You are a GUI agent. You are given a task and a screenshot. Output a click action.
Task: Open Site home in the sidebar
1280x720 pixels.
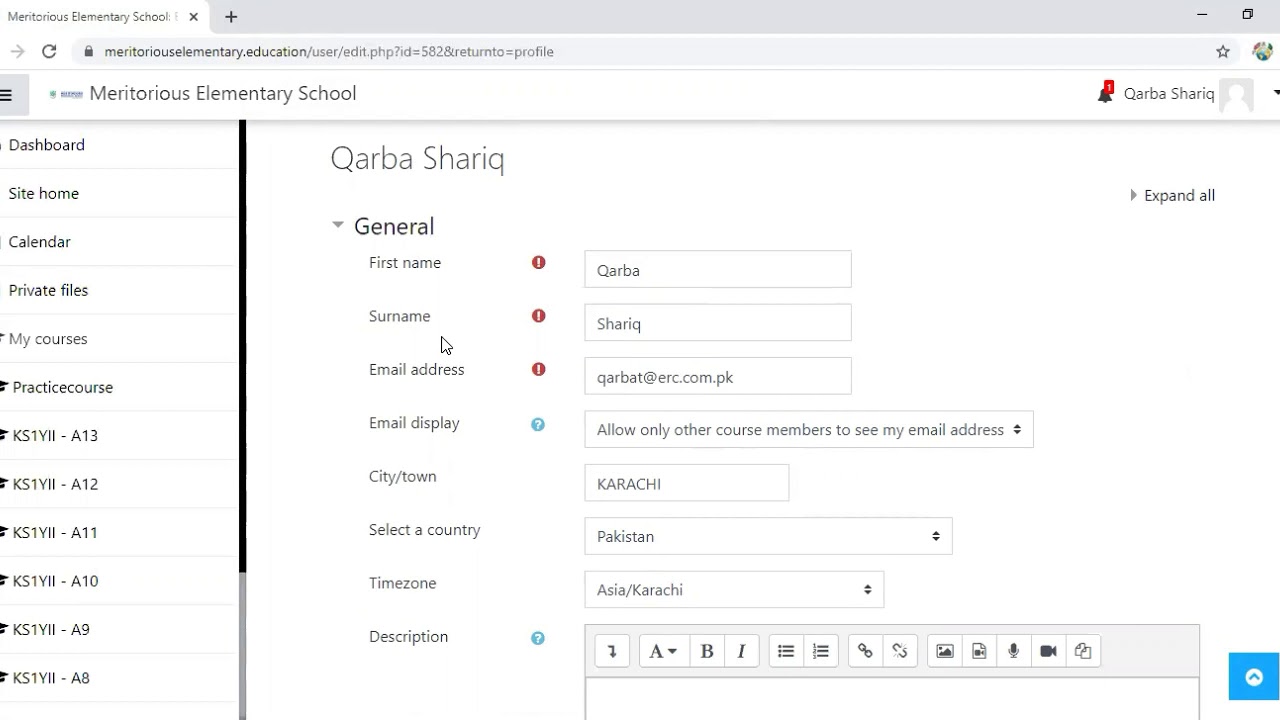(x=44, y=193)
